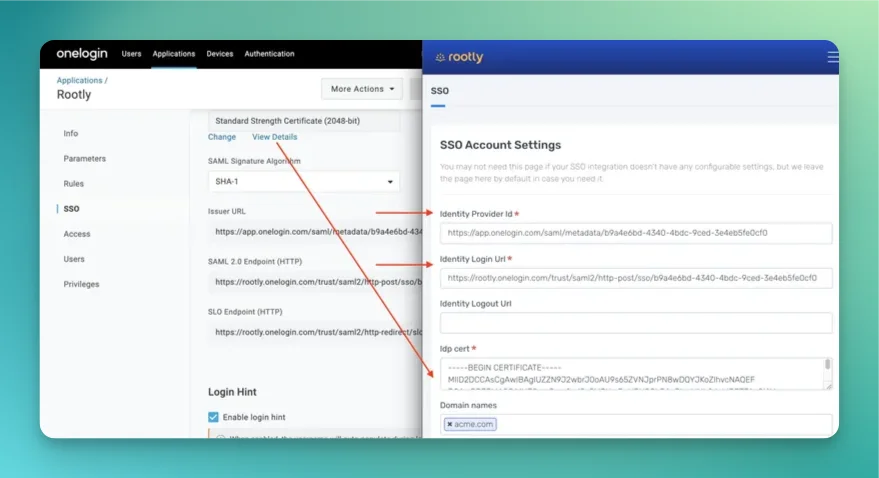Click the Domain names input field
This screenshot has width=879, height=478.
pyautogui.click(x=636, y=424)
